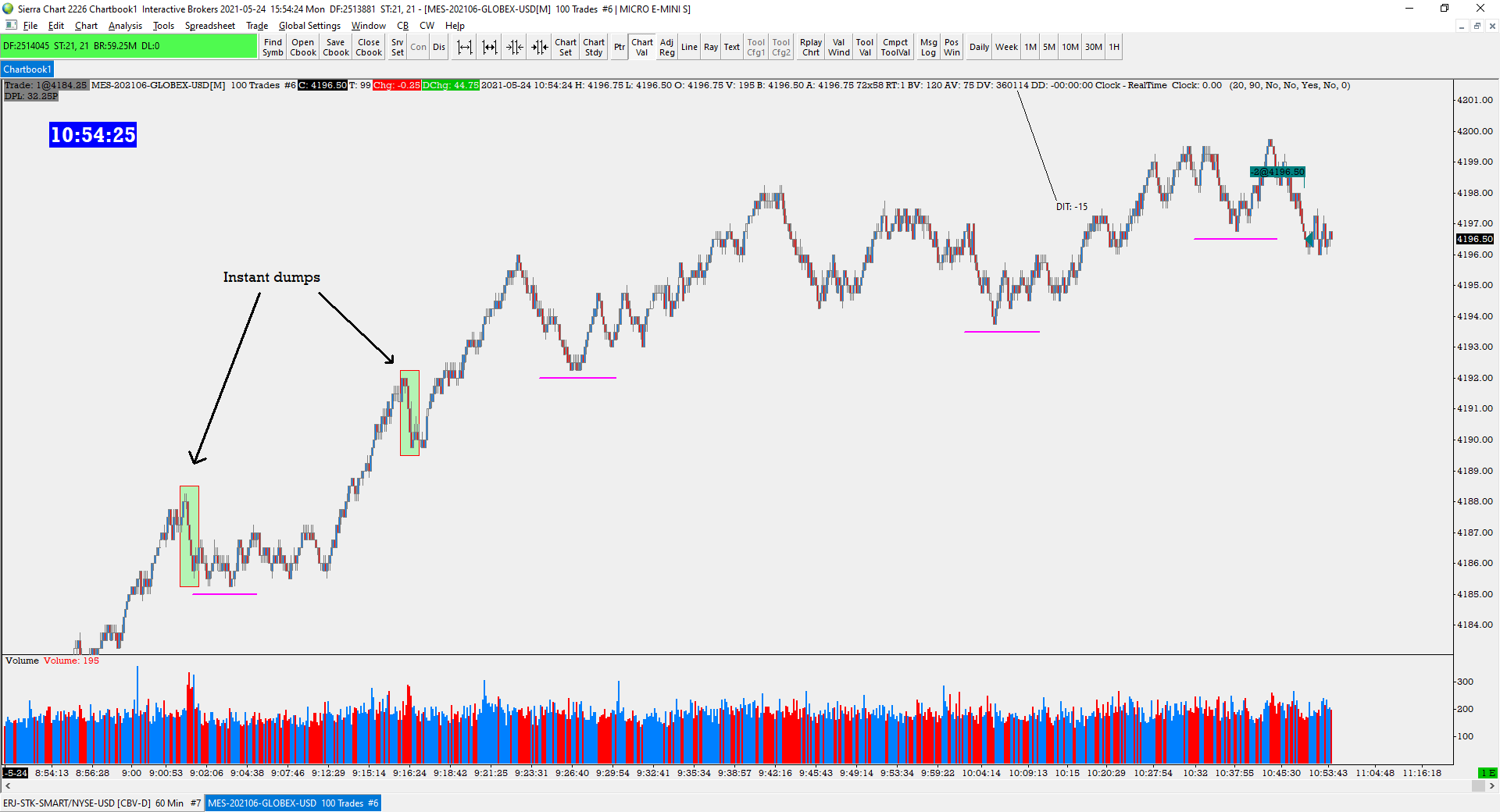Click horizontal scrollbar right arrow
Screen dimensions: 1500x812
[x=1492, y=786]
